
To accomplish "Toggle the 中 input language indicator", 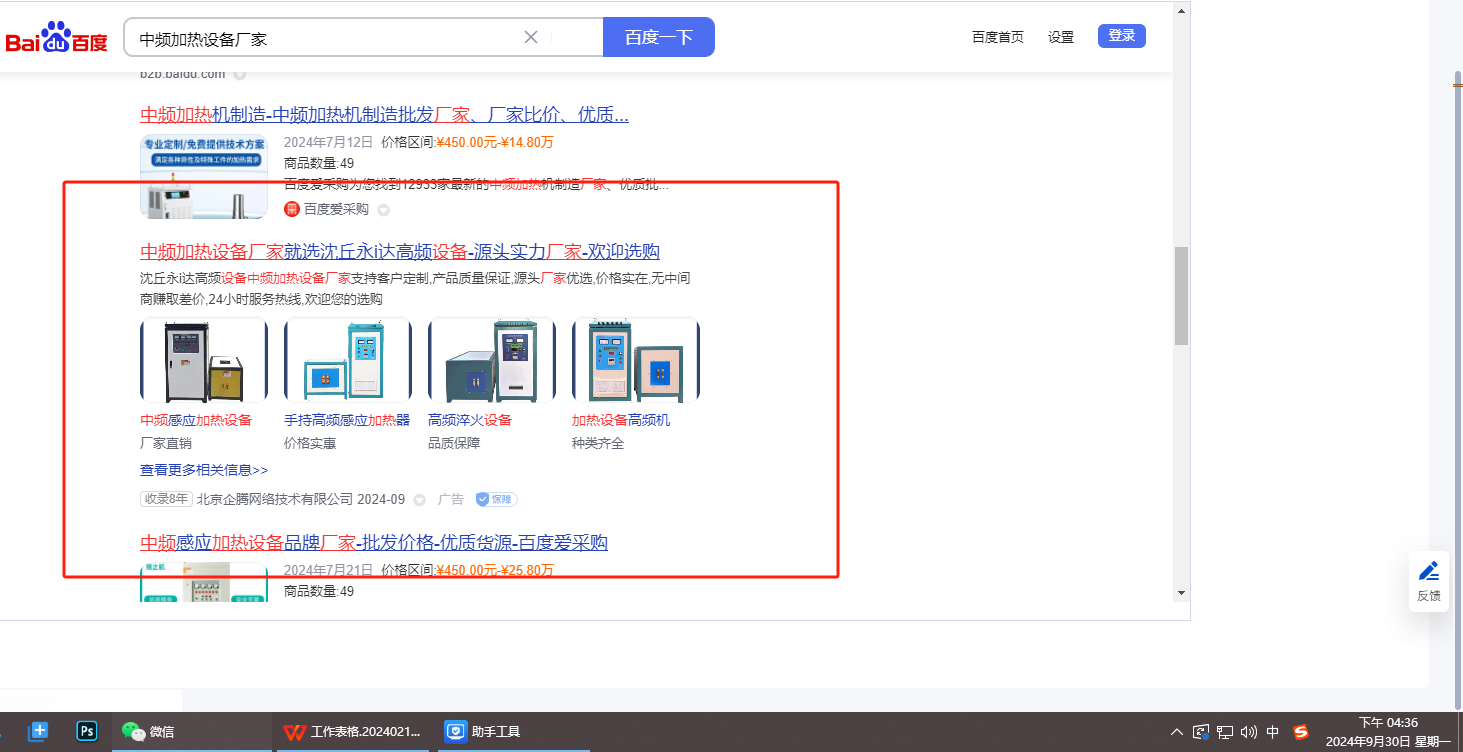I will [x=1273, y=732].
